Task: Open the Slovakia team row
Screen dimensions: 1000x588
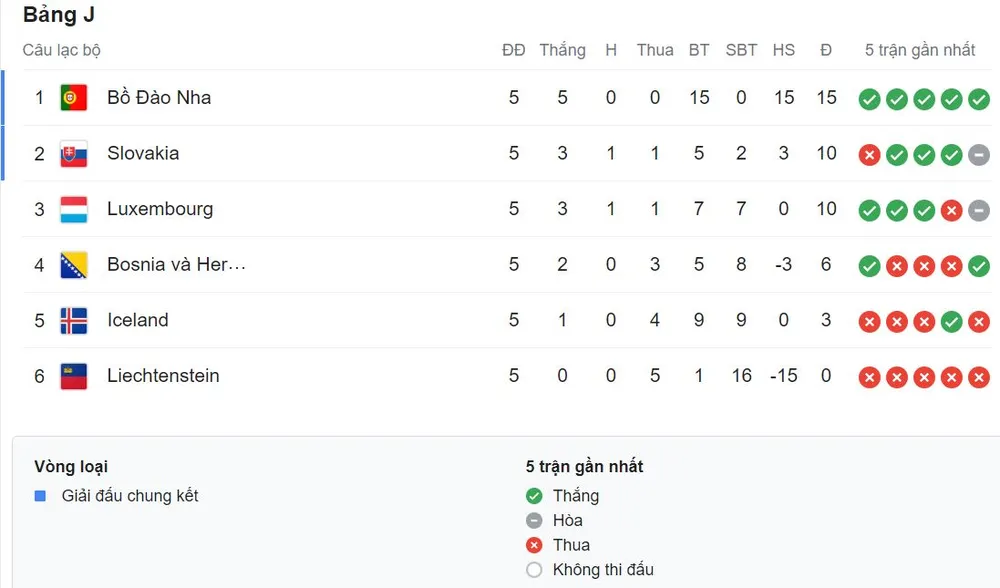Action: coord(143,153)
